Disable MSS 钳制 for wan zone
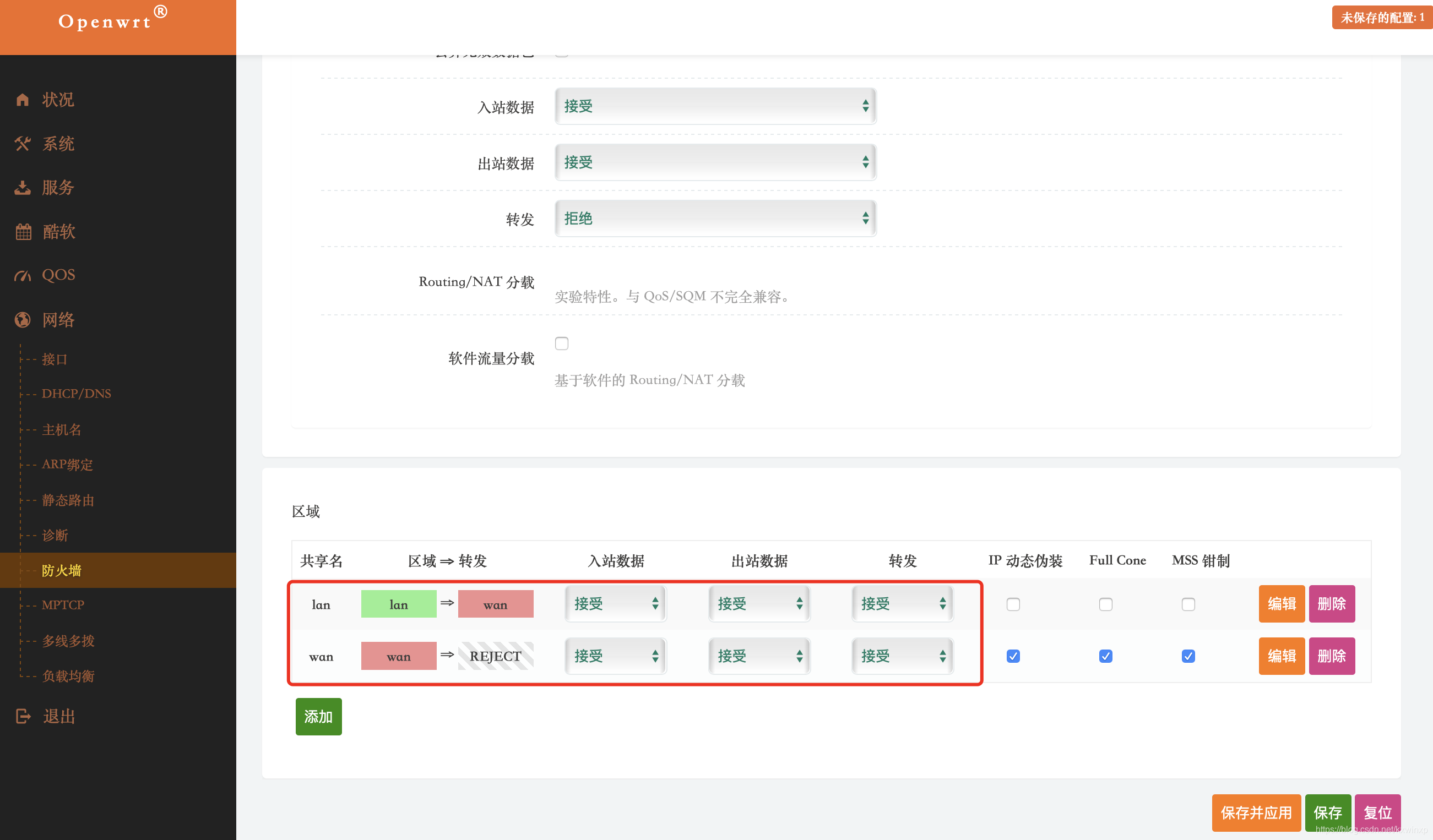Screen dimensions: 1433x840 (1188, 657)
